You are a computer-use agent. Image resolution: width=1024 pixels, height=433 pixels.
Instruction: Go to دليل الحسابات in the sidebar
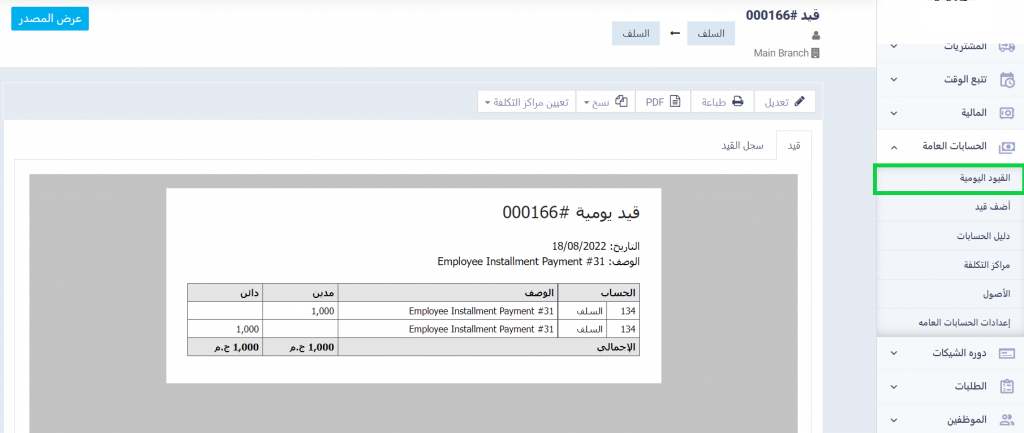click(x=982, y=236)
